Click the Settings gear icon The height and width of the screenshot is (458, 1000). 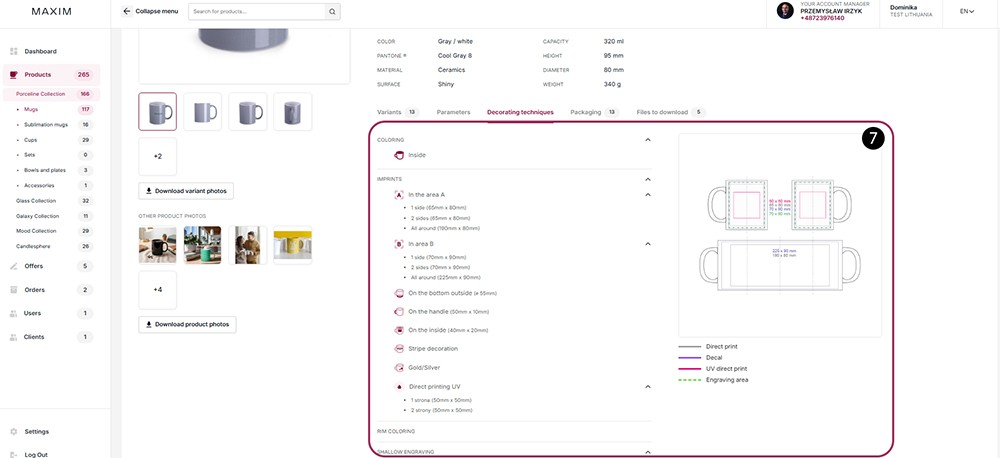click(x=13, y=431)
